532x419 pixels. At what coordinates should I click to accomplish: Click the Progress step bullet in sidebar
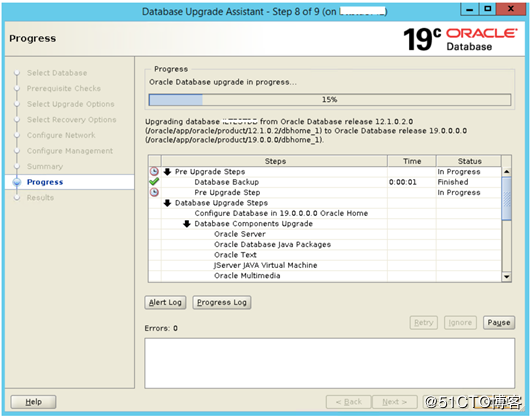pyautogui.click(x=17, y=182)
